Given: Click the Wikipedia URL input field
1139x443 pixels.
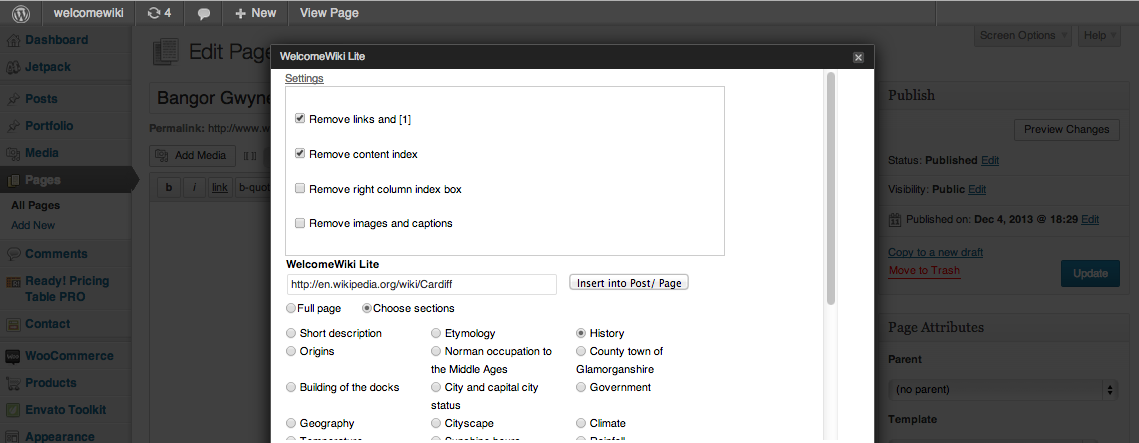Looking at the screenshot, I should [x=422, y=284].
